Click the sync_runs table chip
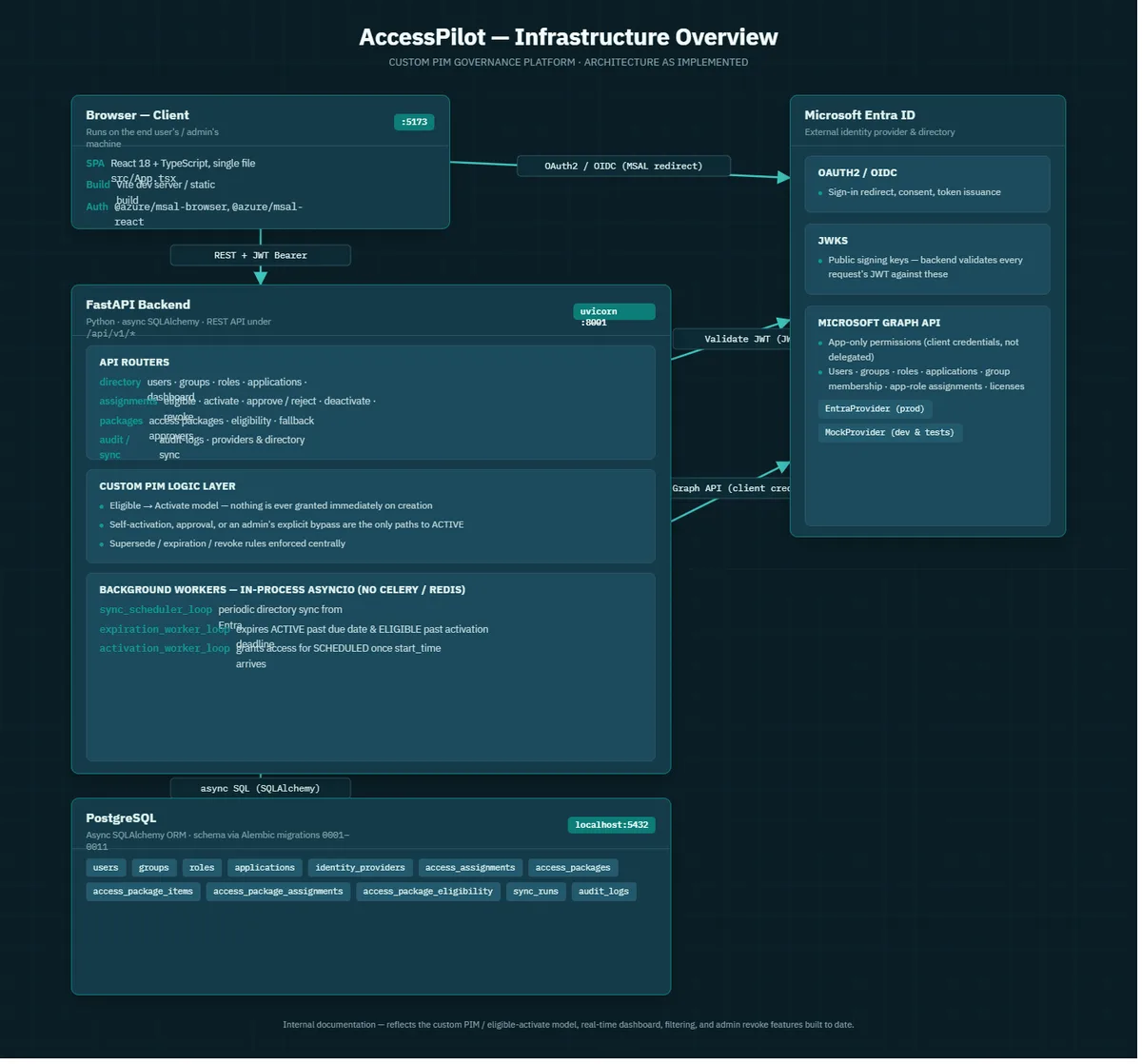 point(536,892)
